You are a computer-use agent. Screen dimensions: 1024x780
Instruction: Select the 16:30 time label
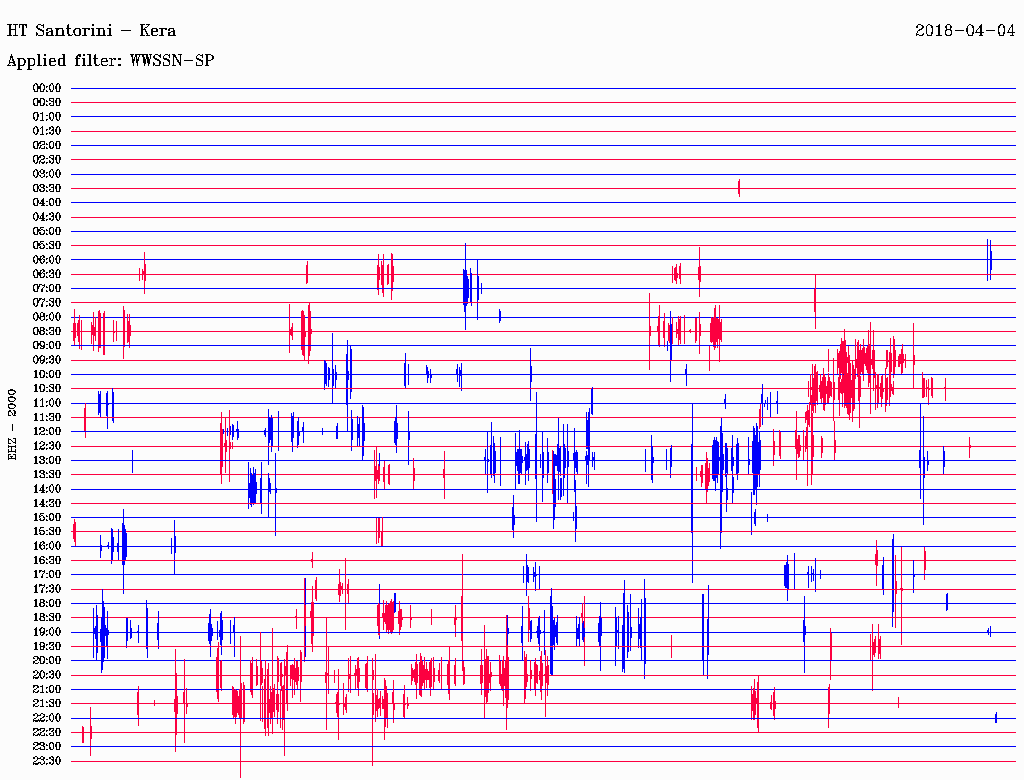pyautogui.click(x=47, y=561)
